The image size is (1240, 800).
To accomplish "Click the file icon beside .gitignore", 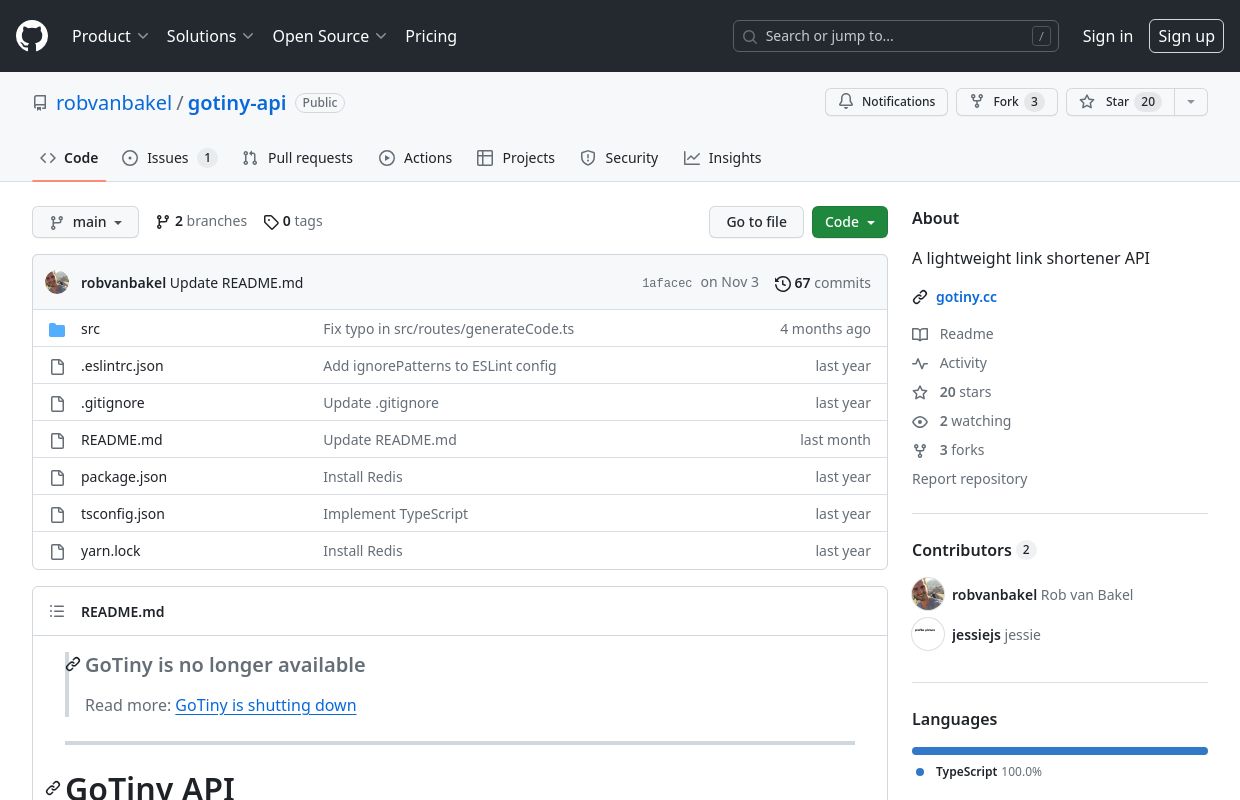I will [x=57, y=403].
